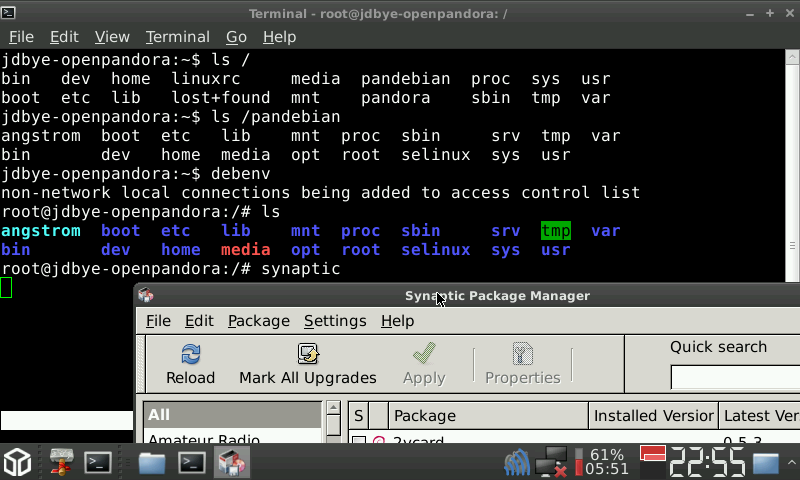Open Synaptic's Package menu
The image size is (800, 480).
point(258,321)
